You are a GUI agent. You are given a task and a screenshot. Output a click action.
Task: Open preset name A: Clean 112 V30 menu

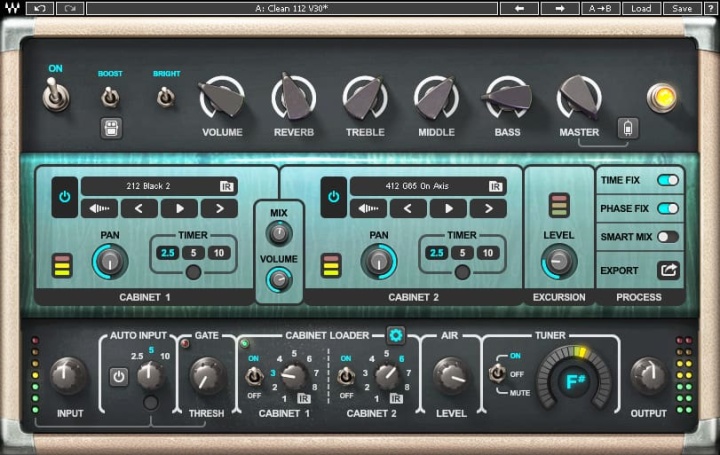click(292, 8)
